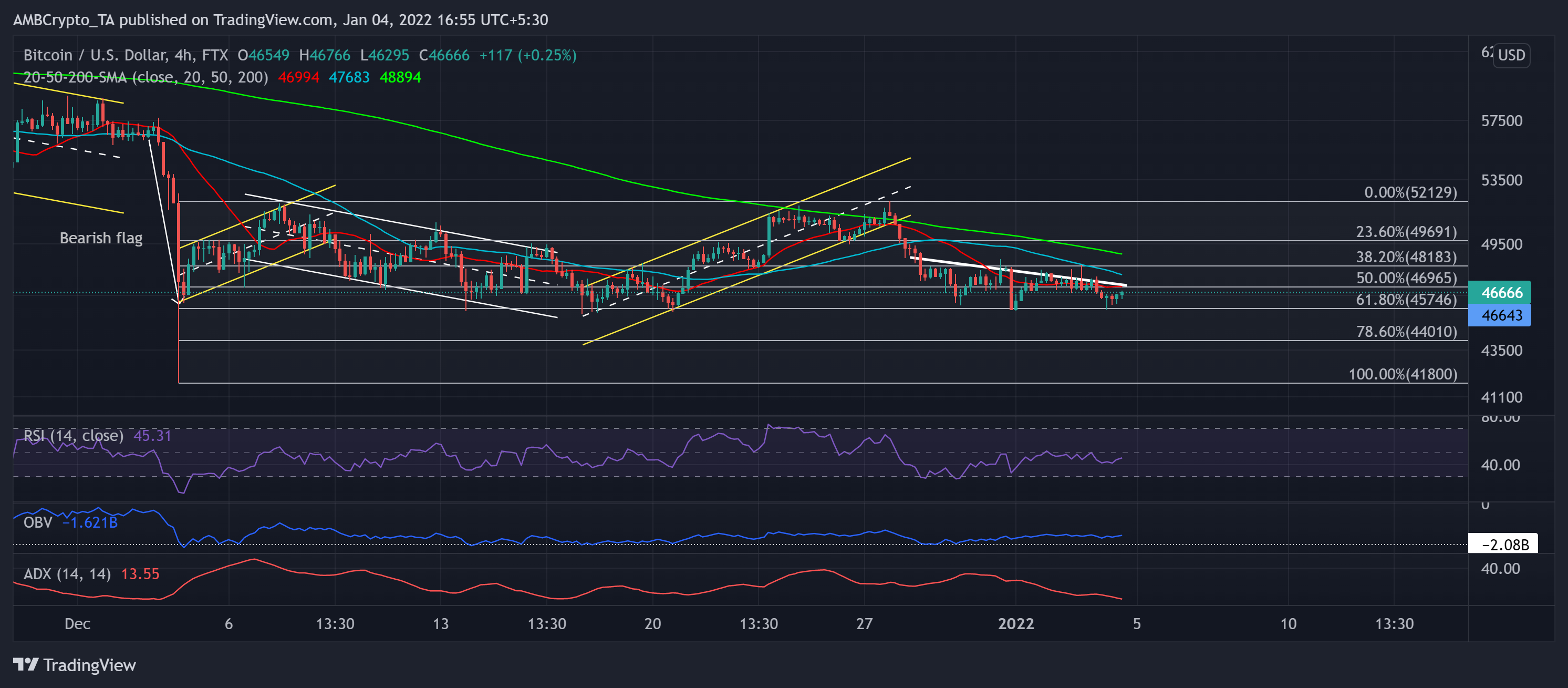Click the OBV indicator label
1568x688 pixels.
[38, 522]
